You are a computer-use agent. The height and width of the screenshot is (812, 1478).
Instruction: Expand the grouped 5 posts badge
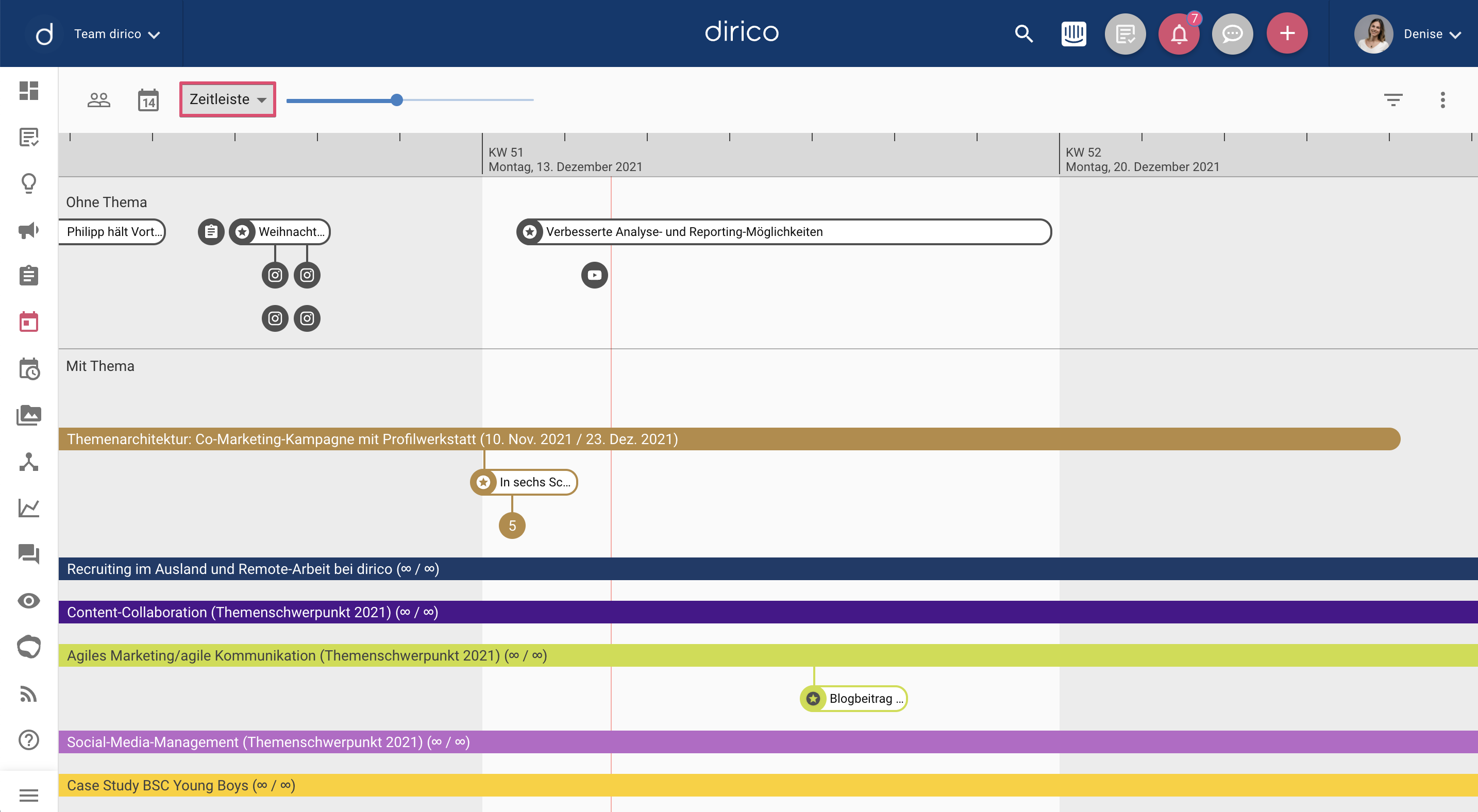coord(512,526)
